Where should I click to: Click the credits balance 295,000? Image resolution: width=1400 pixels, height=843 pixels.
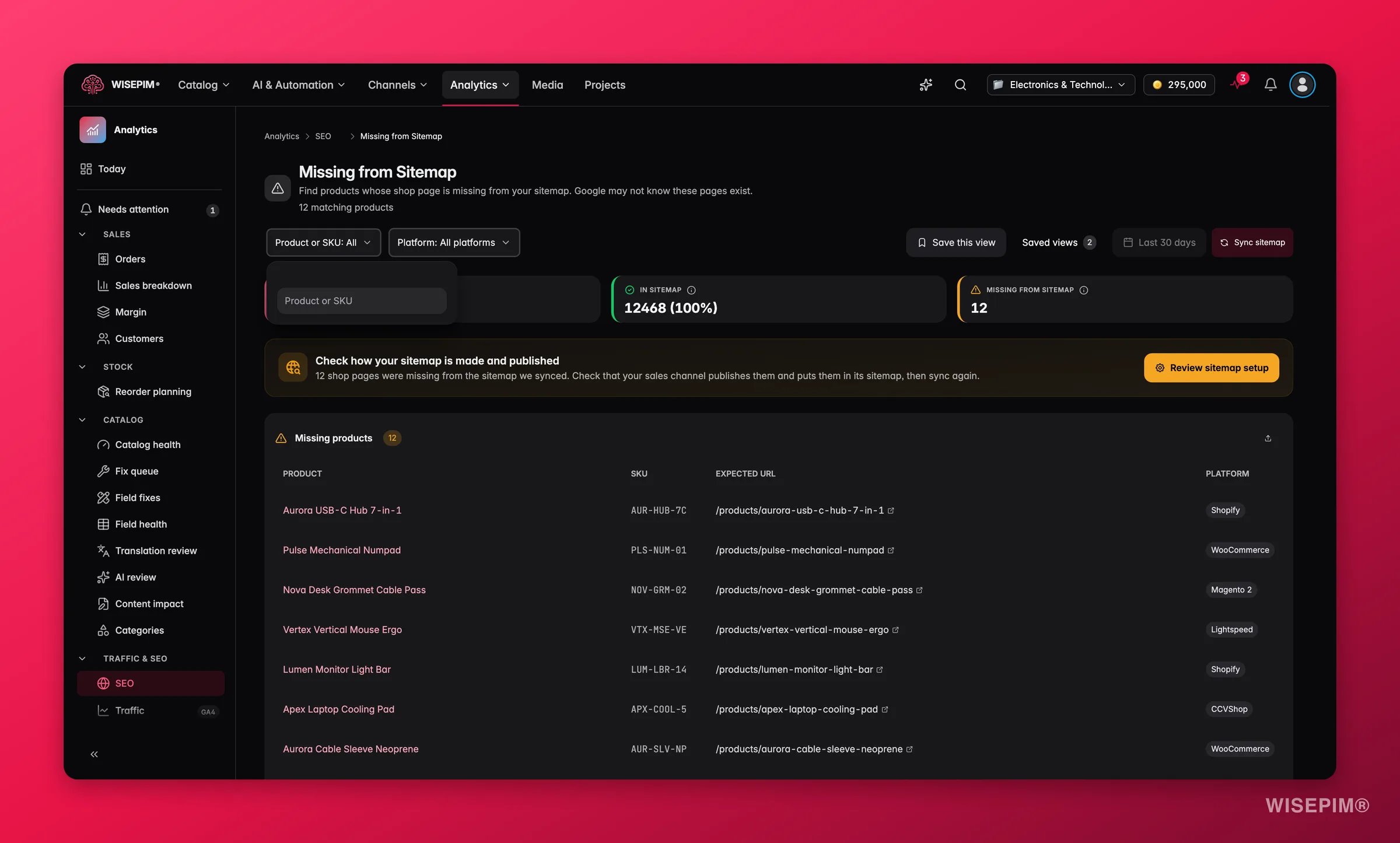(1179, 85)
